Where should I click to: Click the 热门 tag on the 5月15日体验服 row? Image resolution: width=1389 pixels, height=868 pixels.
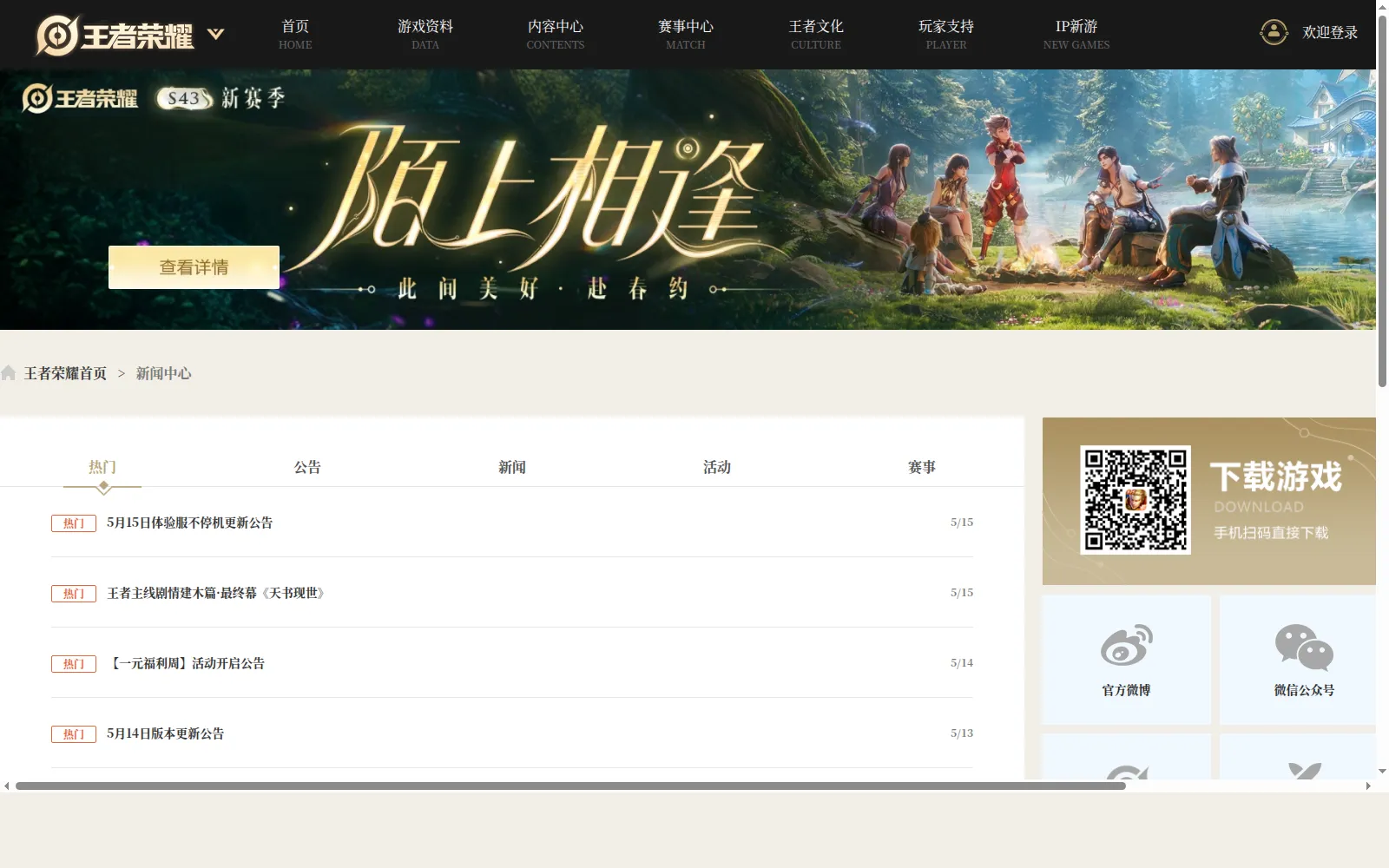74,523
